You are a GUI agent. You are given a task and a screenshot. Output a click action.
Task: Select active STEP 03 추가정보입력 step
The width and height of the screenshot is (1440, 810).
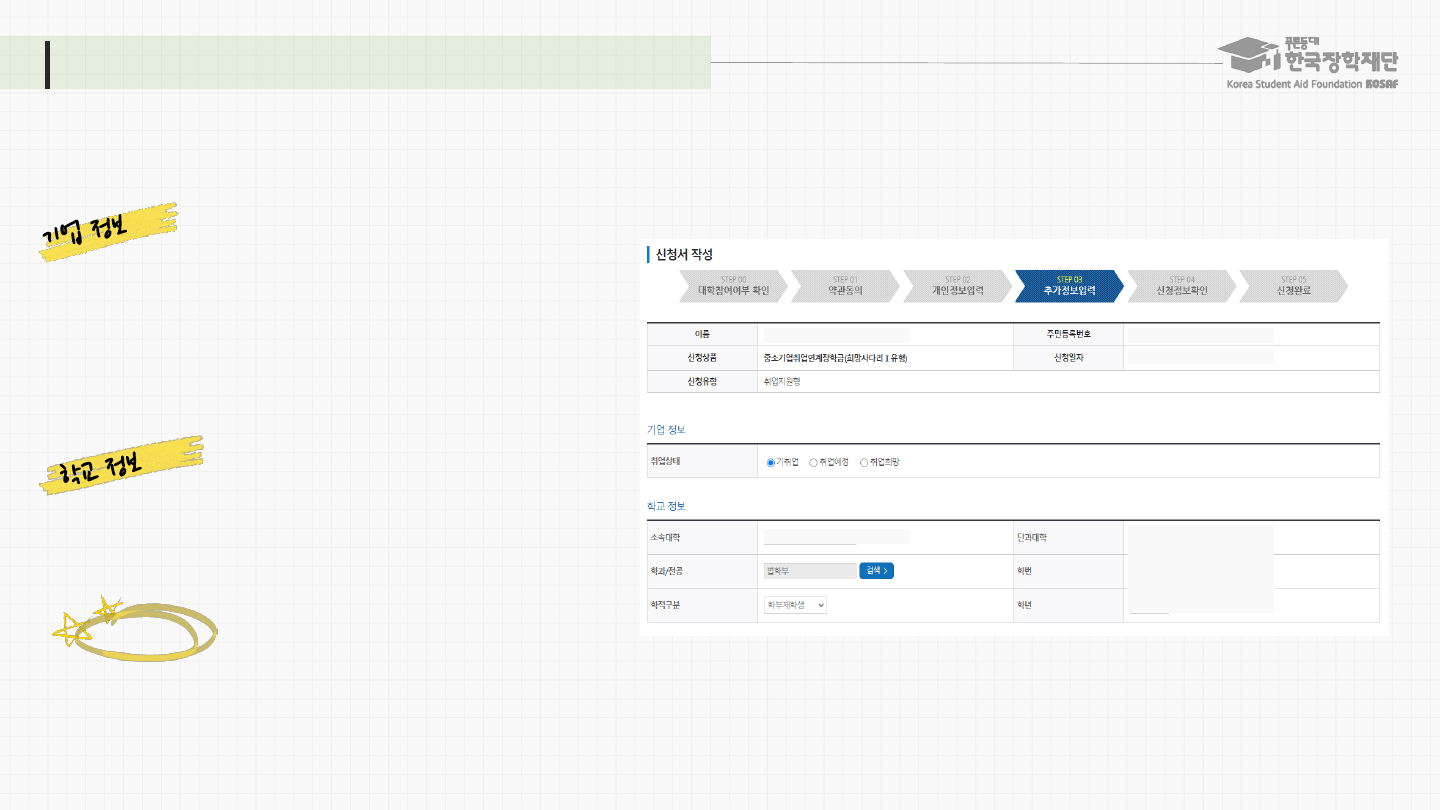(x=1069, y=286)
